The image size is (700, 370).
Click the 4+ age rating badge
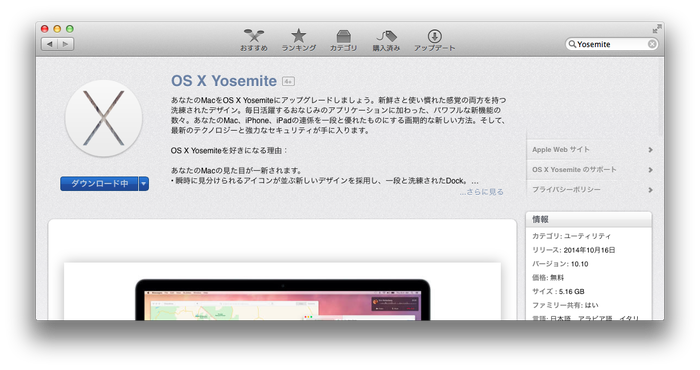pyautogui.click(x=288, y=81)
